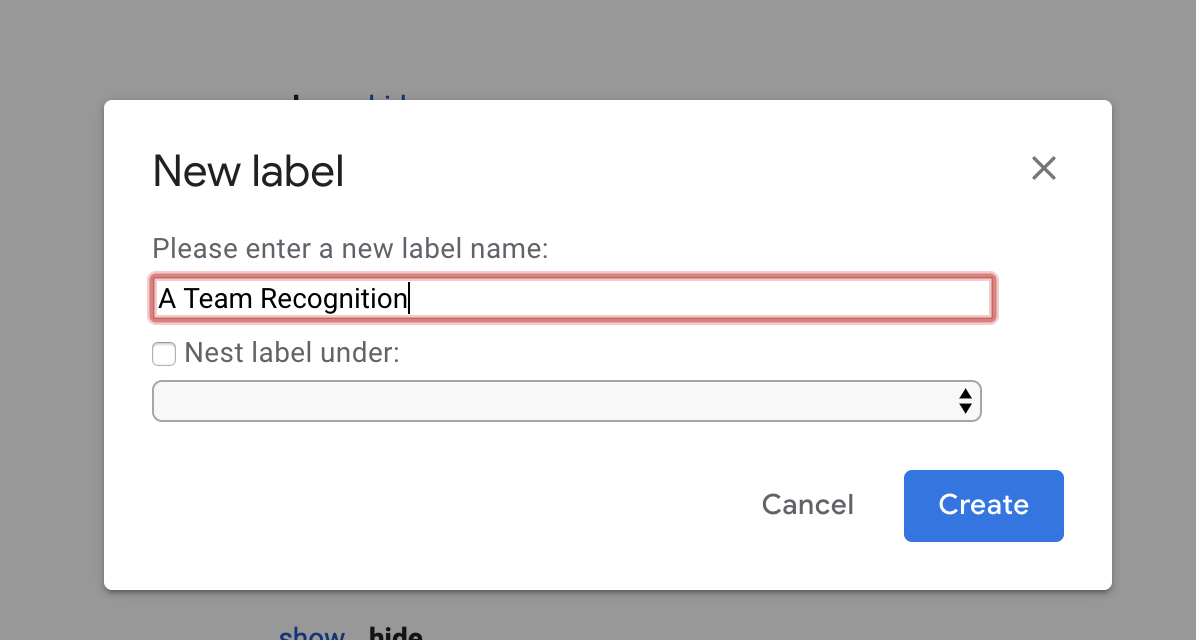
Task: Create the A Team Recognition label
Action: pyautogui.click(x=983, y=505)
